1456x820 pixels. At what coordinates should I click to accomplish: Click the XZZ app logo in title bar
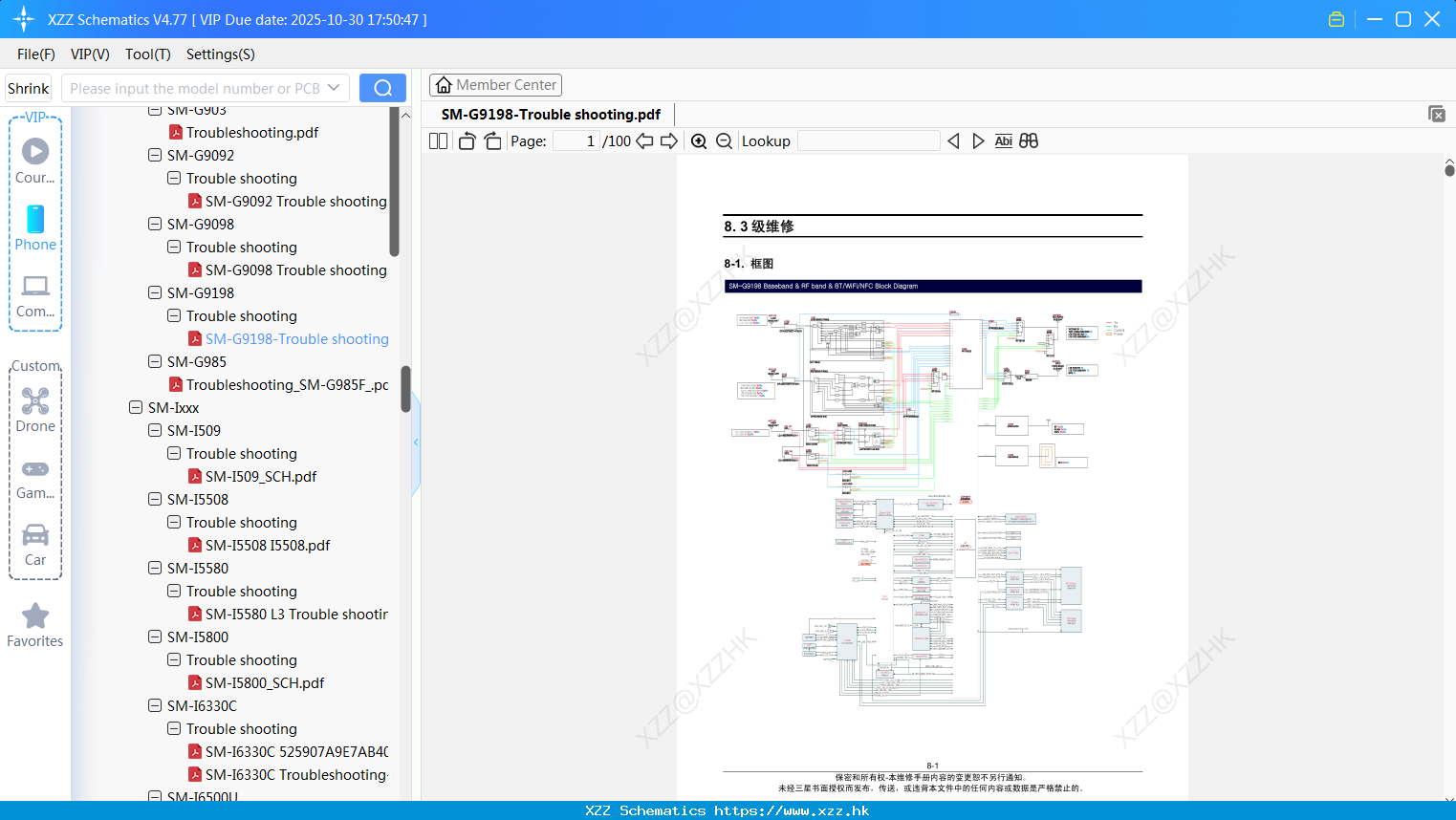pyautogui.click(x=24, y=19)
